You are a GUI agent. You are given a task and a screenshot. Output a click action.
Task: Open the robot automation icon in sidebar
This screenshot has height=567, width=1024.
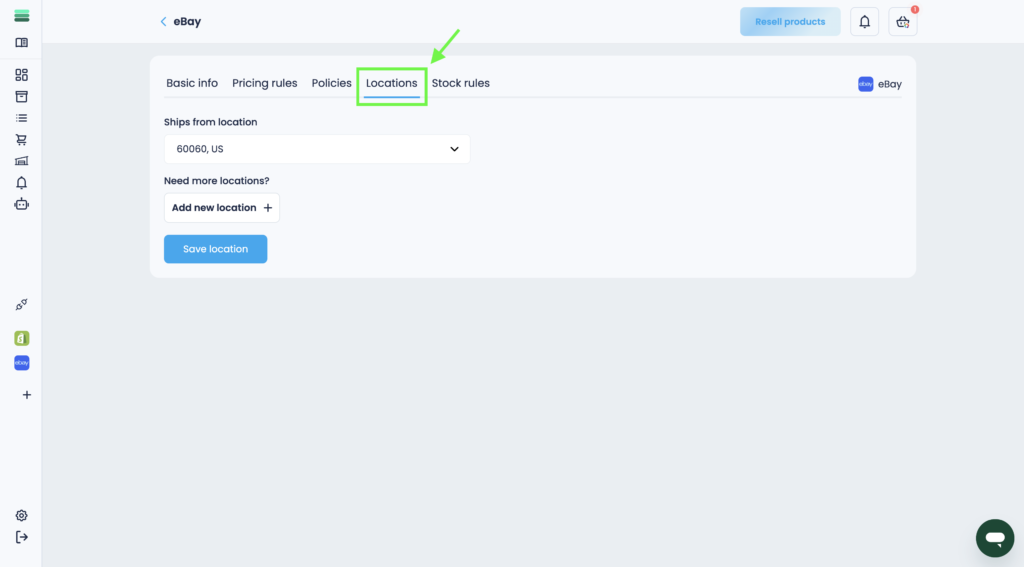21,204
